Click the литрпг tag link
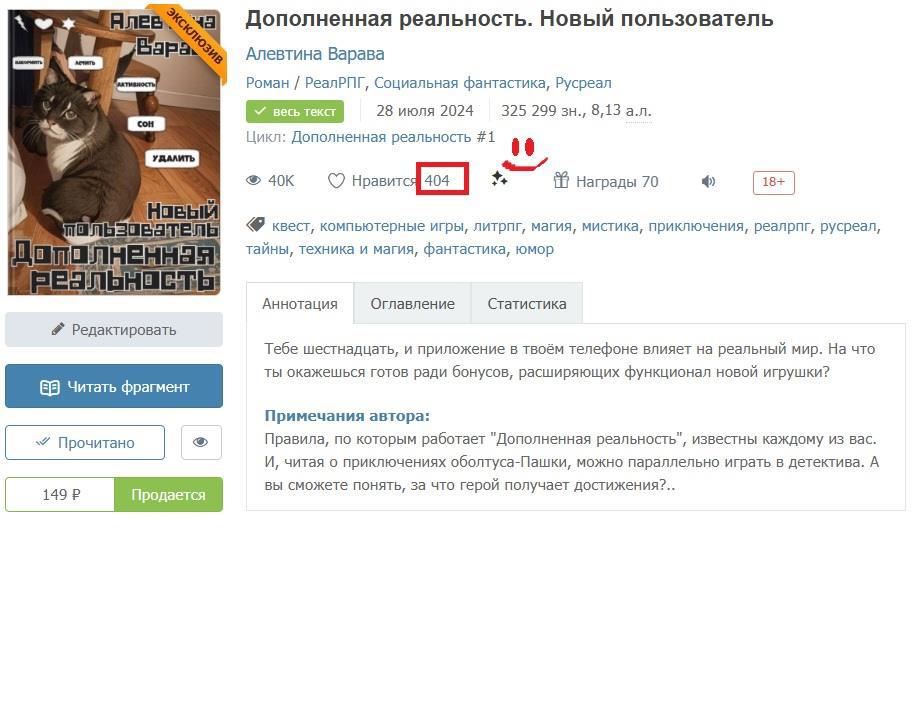 tap(497, 226)
